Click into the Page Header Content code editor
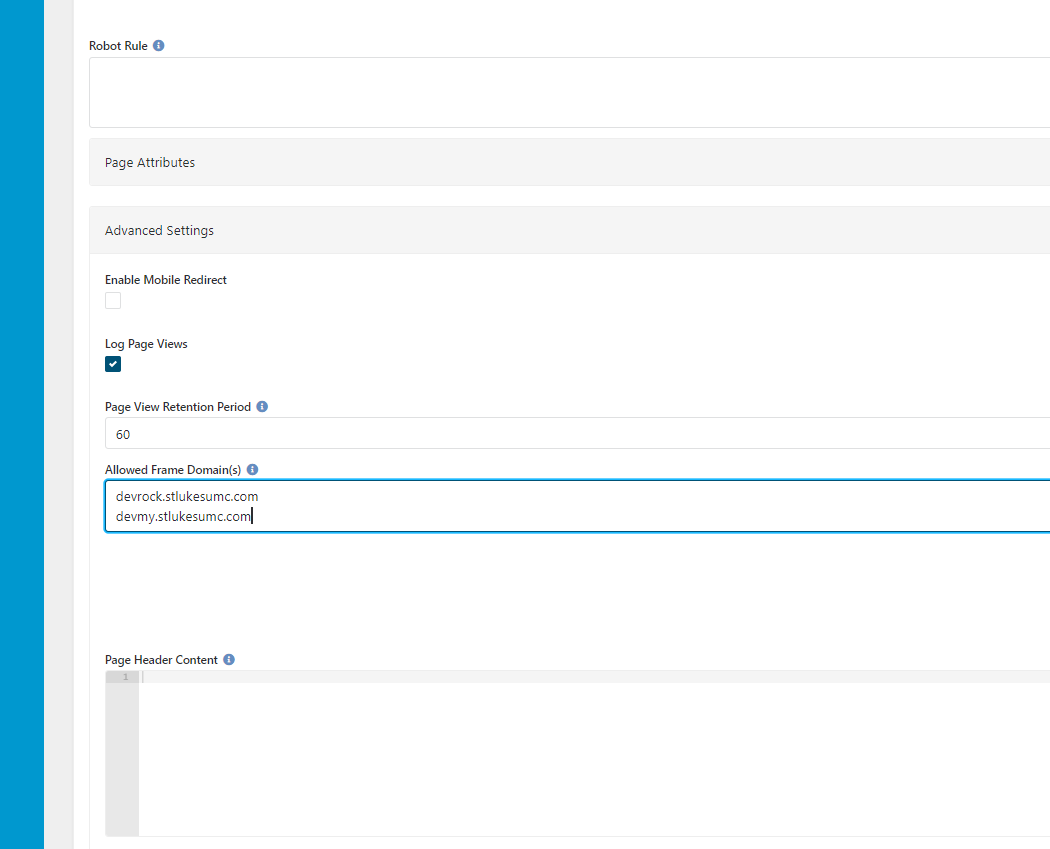 pyautogui.click(x=595, y=753)
